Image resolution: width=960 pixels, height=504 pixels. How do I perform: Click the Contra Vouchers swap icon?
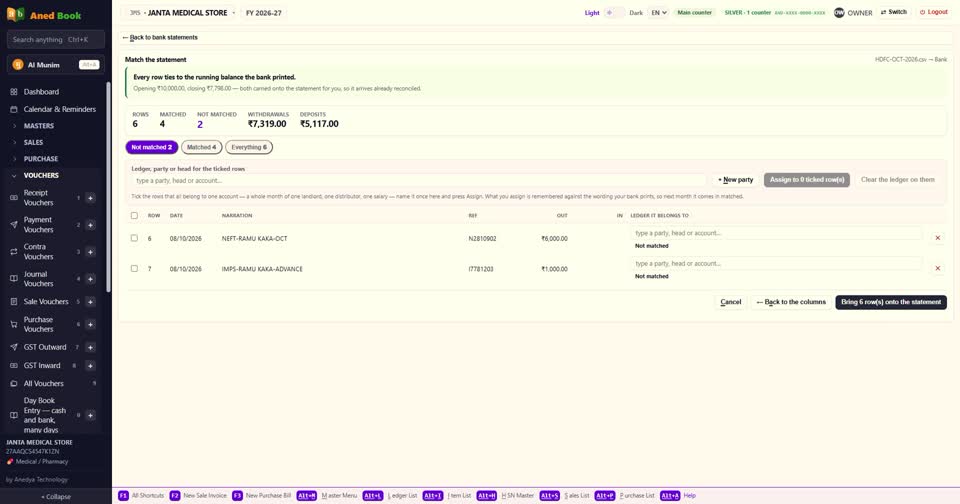tap(13, 252)
